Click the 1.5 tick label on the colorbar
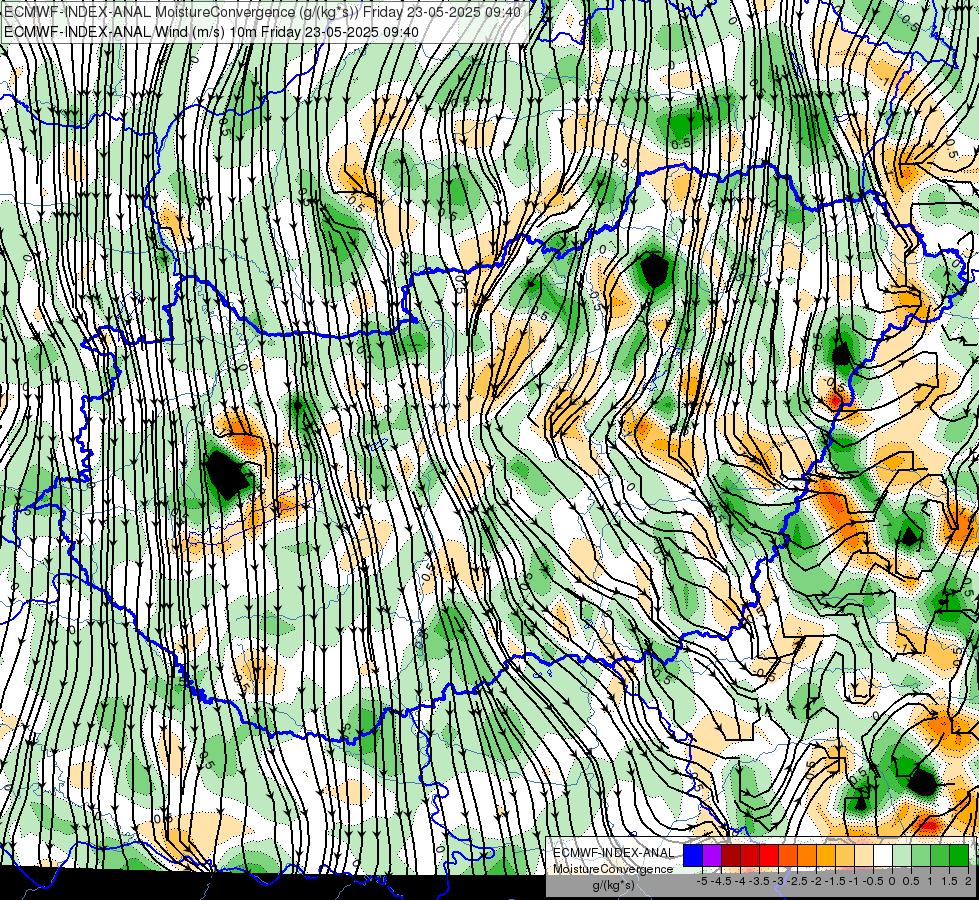This screenshot has width=979, height=900. (x=950, y=881)
